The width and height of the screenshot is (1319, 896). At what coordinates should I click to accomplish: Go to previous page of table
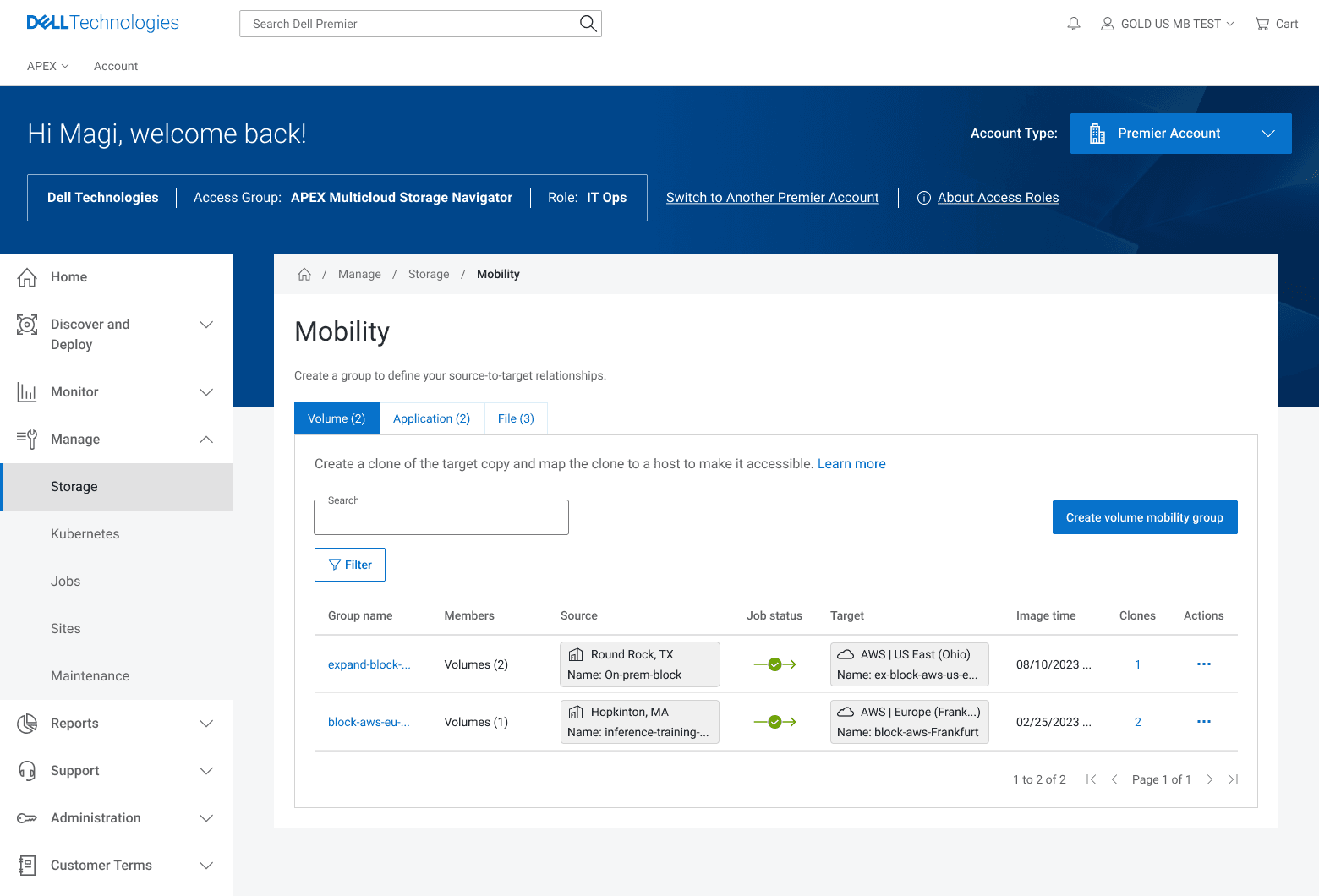[x=1114, y=779]
